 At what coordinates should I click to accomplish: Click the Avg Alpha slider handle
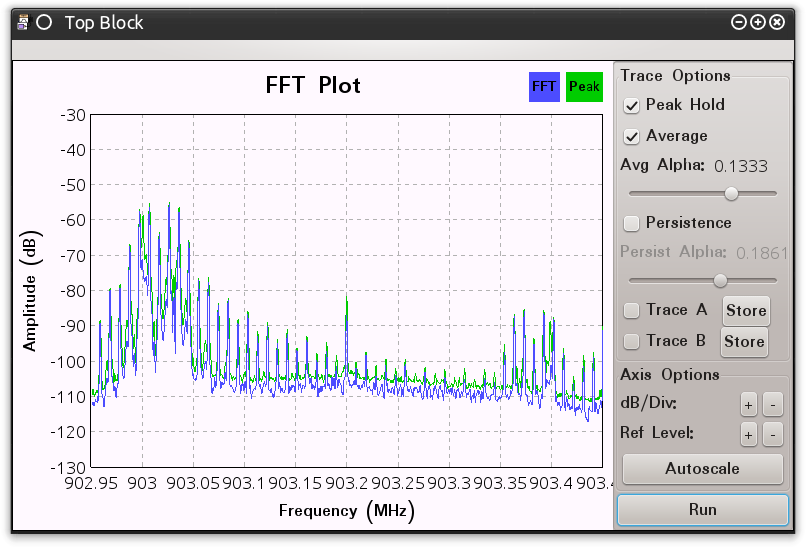point(731,194)
